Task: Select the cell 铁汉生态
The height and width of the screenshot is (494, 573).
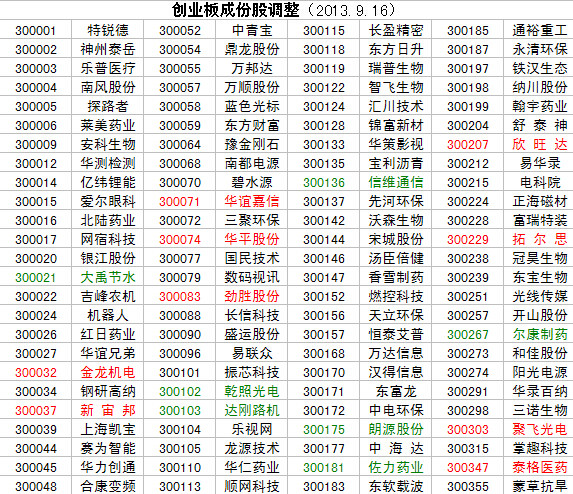Action: click(x=540, y=68)
